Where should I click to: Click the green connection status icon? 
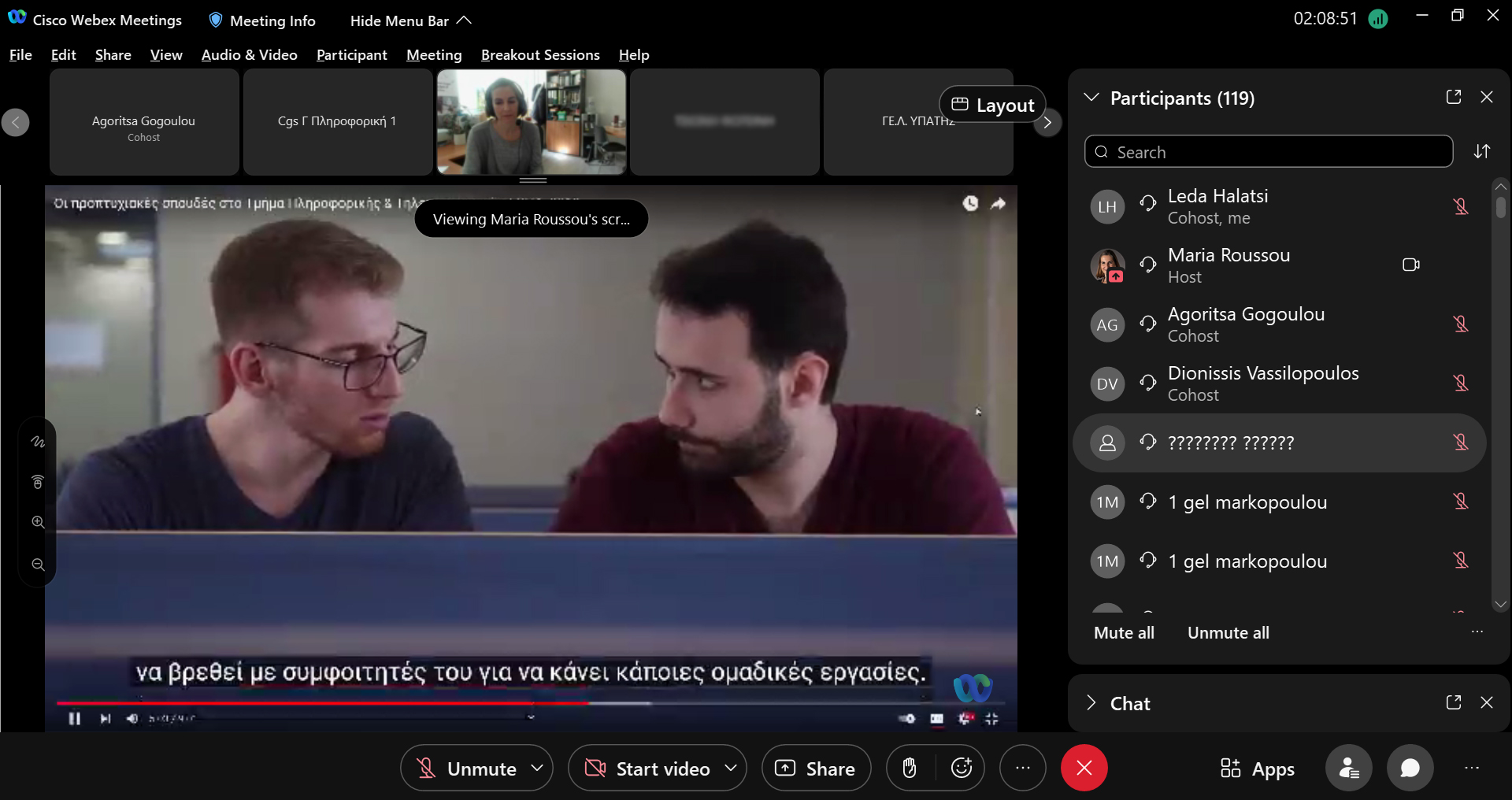point(1378,19)
